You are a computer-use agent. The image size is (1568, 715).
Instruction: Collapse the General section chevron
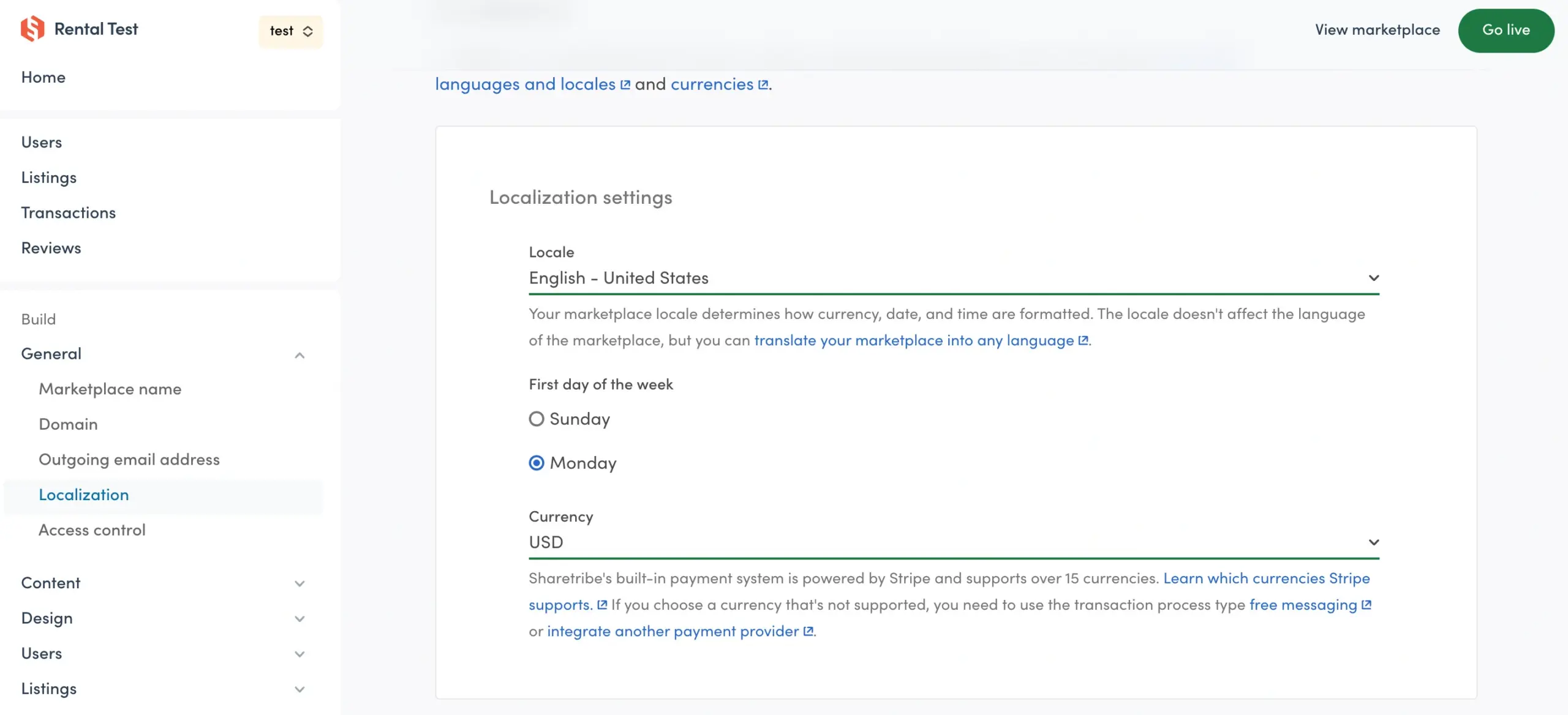pos(300,355)
